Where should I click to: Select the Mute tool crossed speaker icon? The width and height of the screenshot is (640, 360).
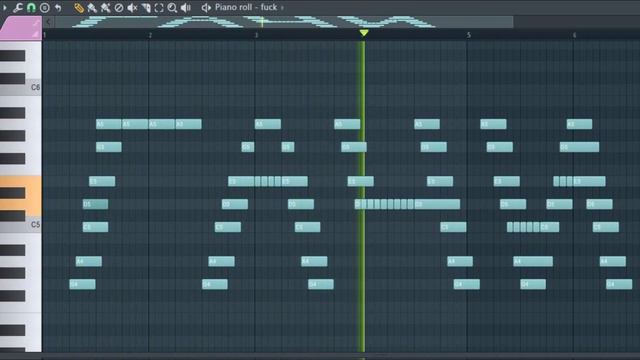click(132, 7)
